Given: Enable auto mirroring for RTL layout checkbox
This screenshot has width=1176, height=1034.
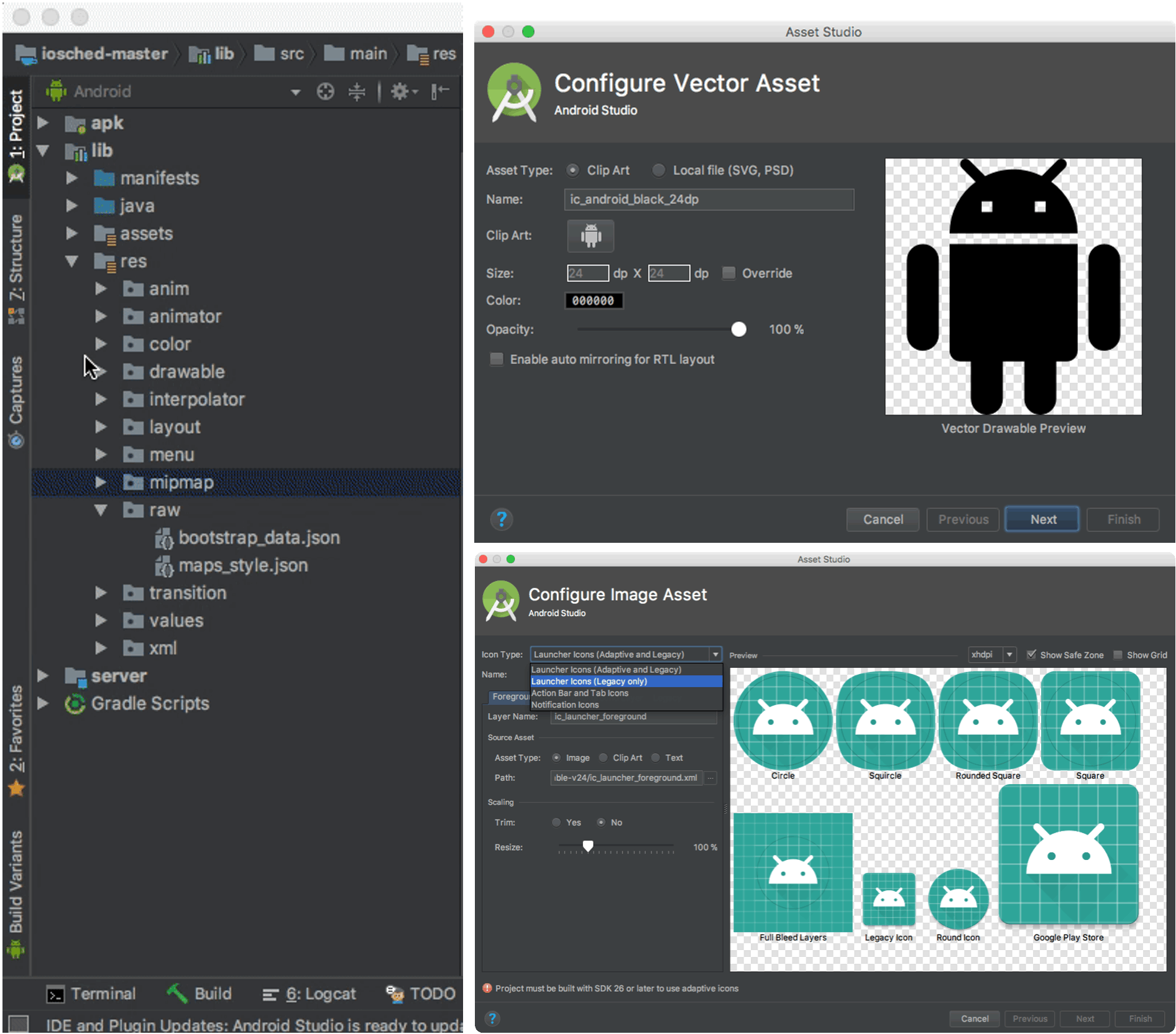Looking at the screenshot, I should [x=497, y=359].
